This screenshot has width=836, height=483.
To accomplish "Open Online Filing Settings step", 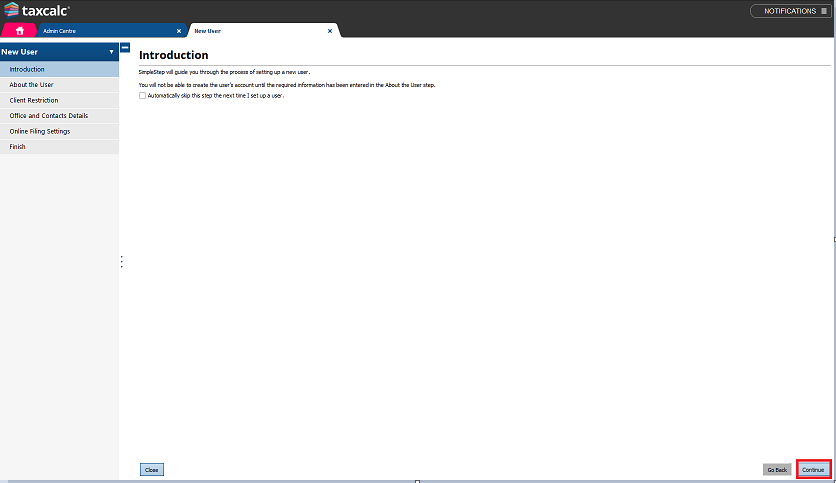I will (x=40, y=131).
